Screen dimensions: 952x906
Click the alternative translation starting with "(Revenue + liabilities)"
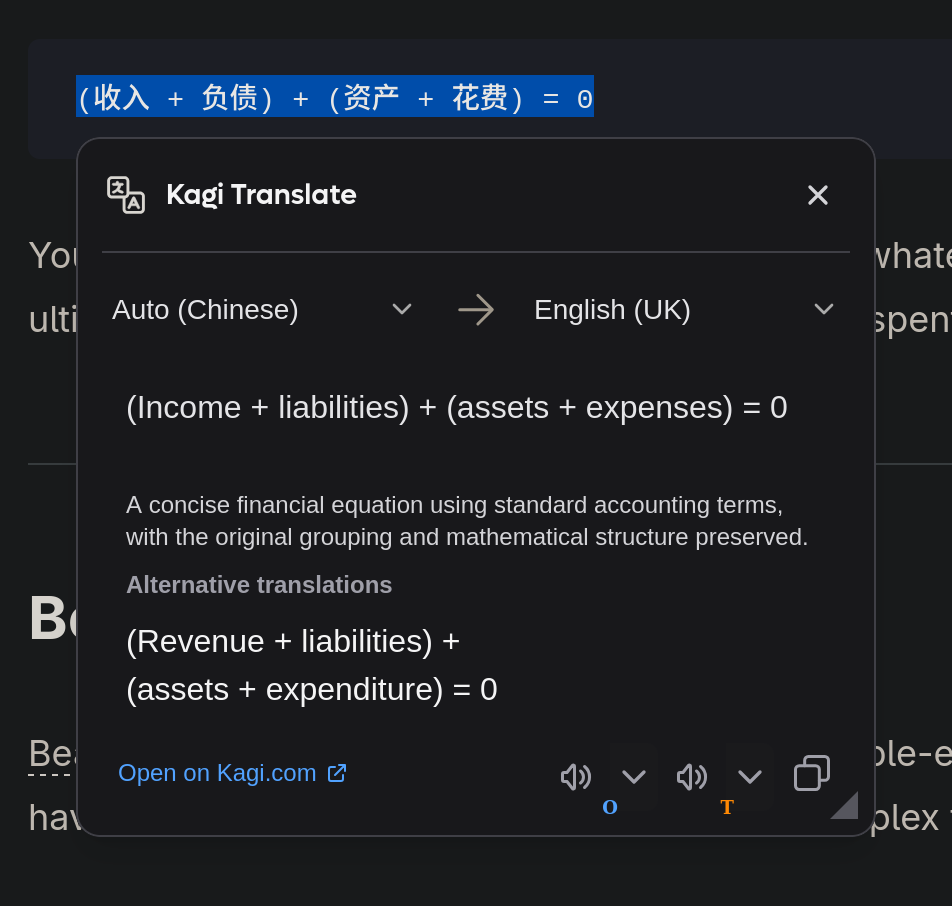point(311,665)
